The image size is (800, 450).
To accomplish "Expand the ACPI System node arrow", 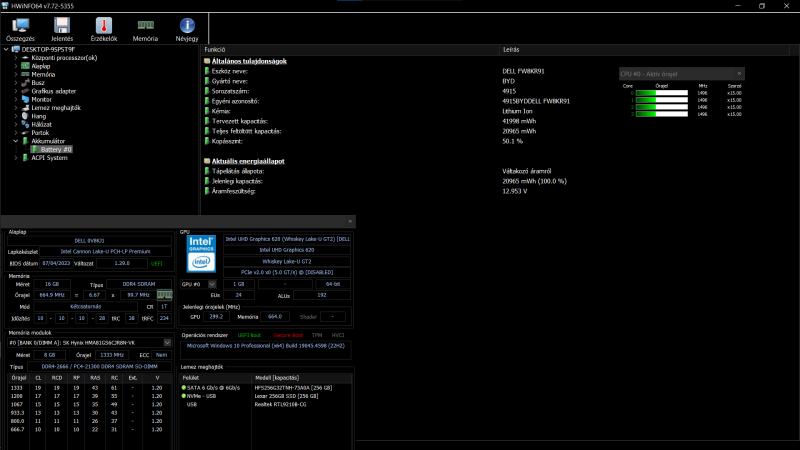I will click(16, 158).
